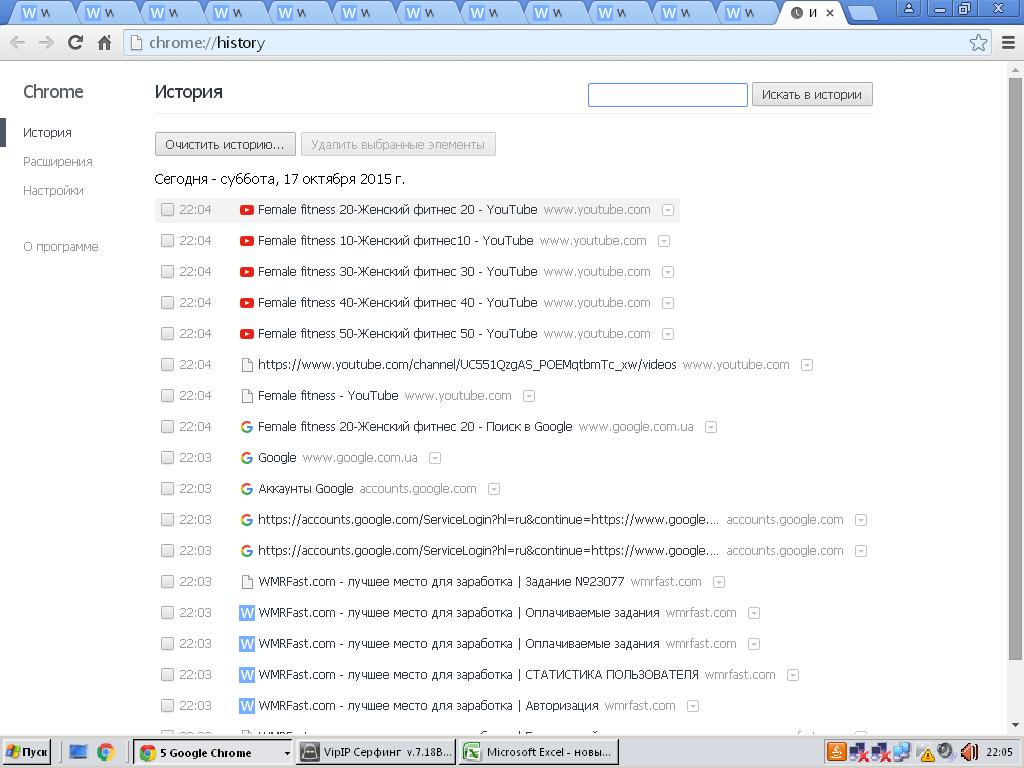
Task: Check the WMRFast Авторизация entry
Action: click(167, 706)
